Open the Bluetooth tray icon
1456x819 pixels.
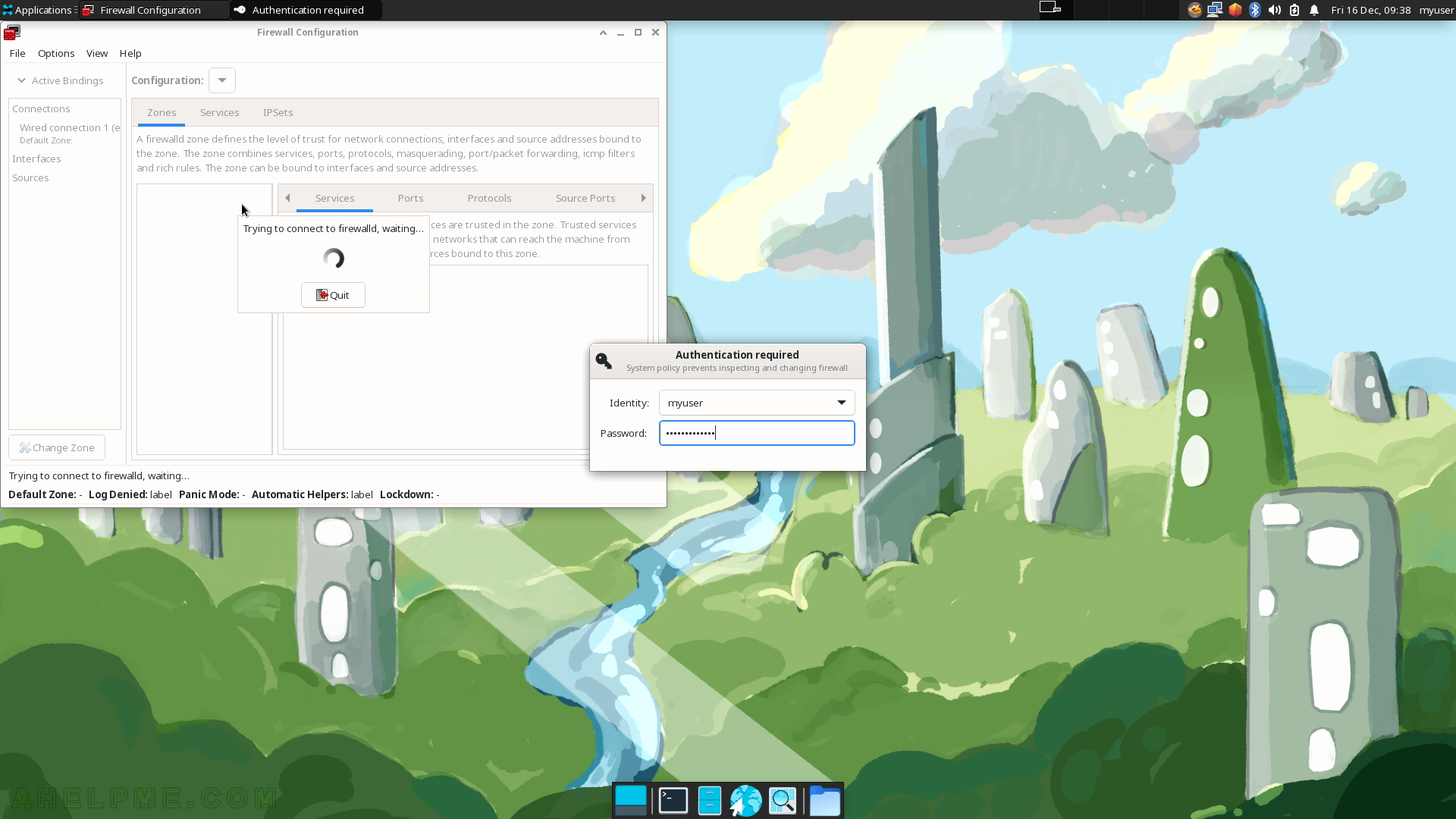pyautogui.click(x=1255, y=10)
